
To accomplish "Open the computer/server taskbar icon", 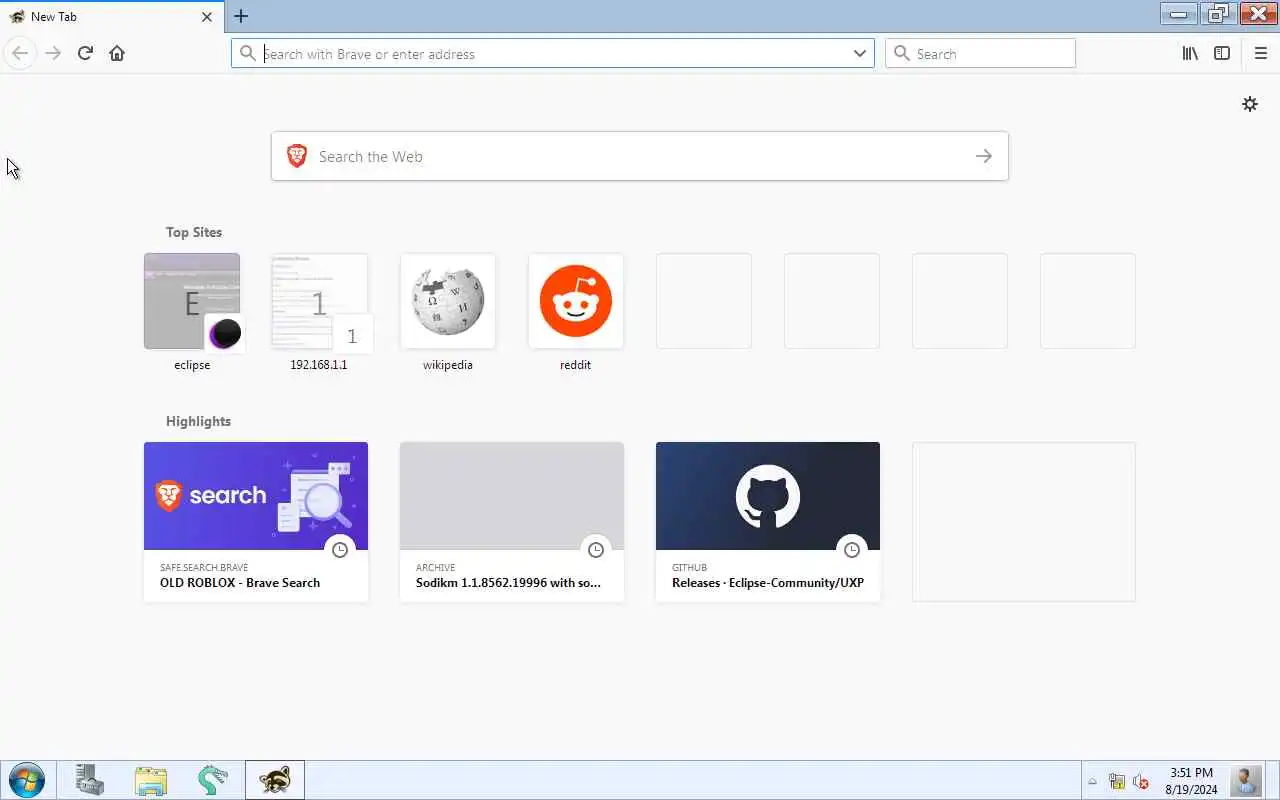I will (x=89, y=780).
